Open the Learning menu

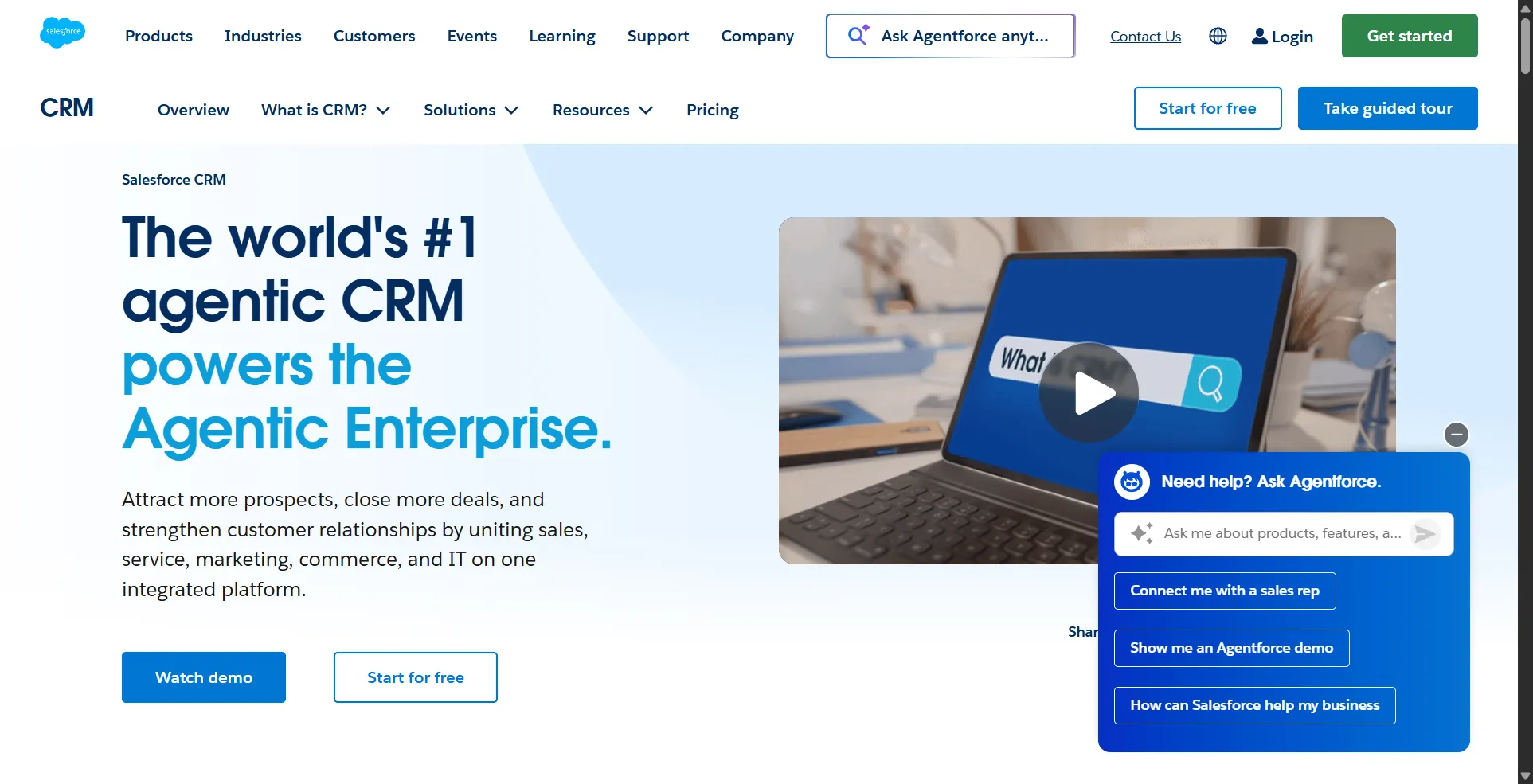click(562, 36)
